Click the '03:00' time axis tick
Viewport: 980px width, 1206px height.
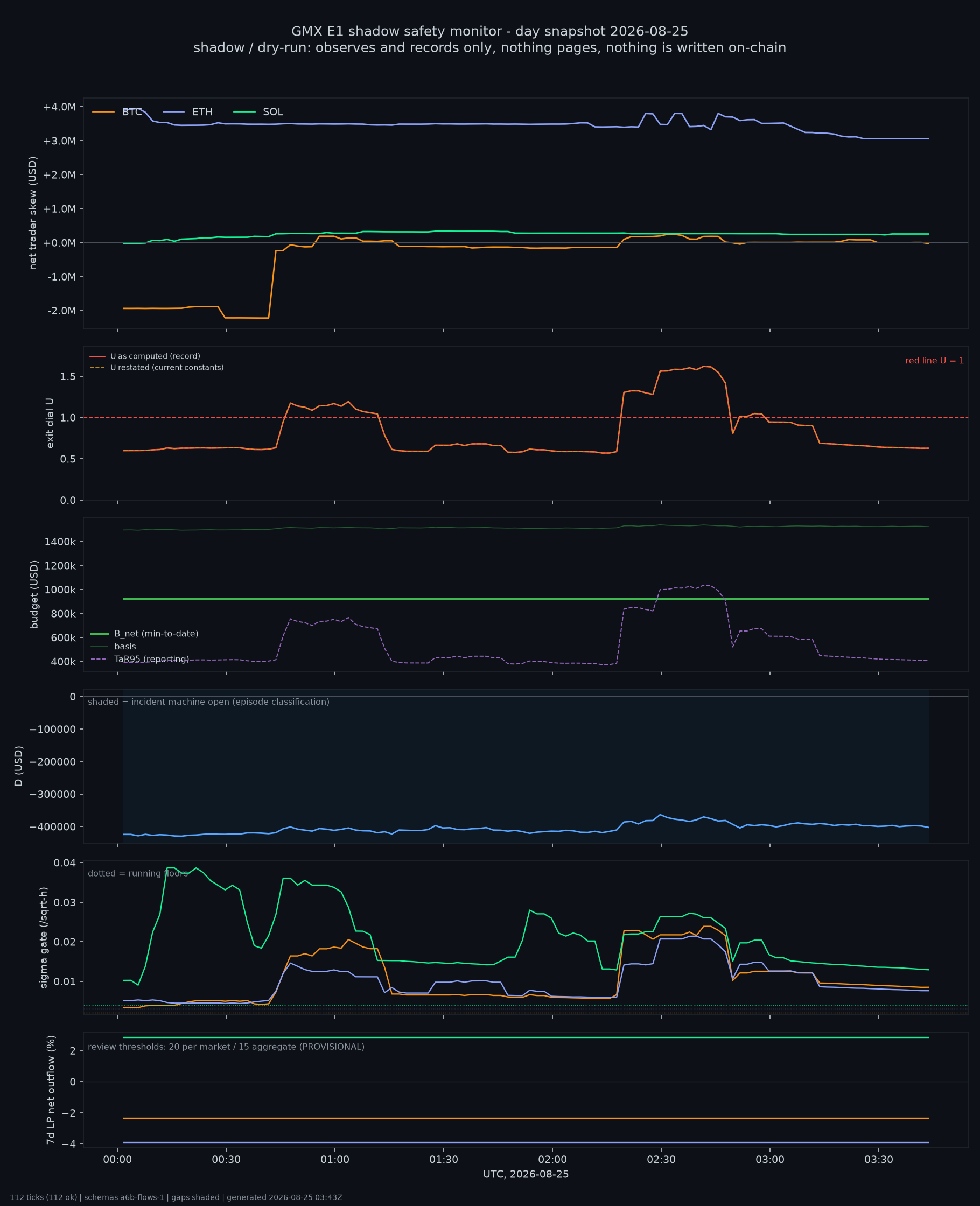pos(770,1160)
